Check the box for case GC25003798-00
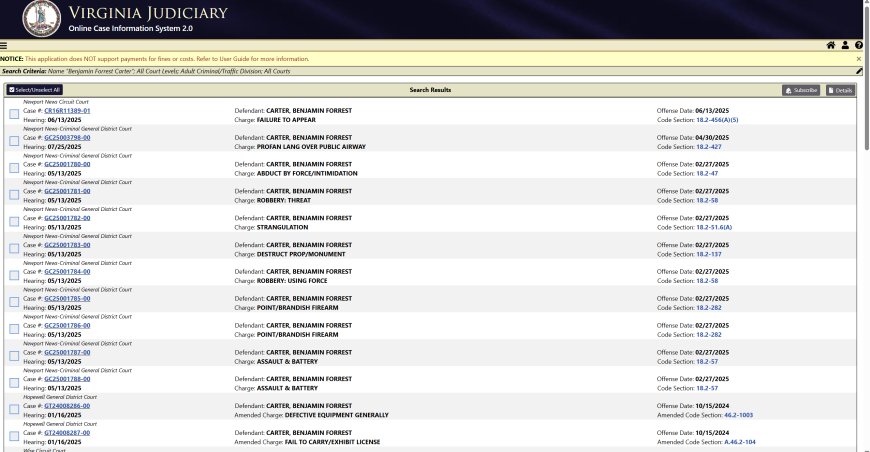870x452 pixels. [x=14, y=141]
